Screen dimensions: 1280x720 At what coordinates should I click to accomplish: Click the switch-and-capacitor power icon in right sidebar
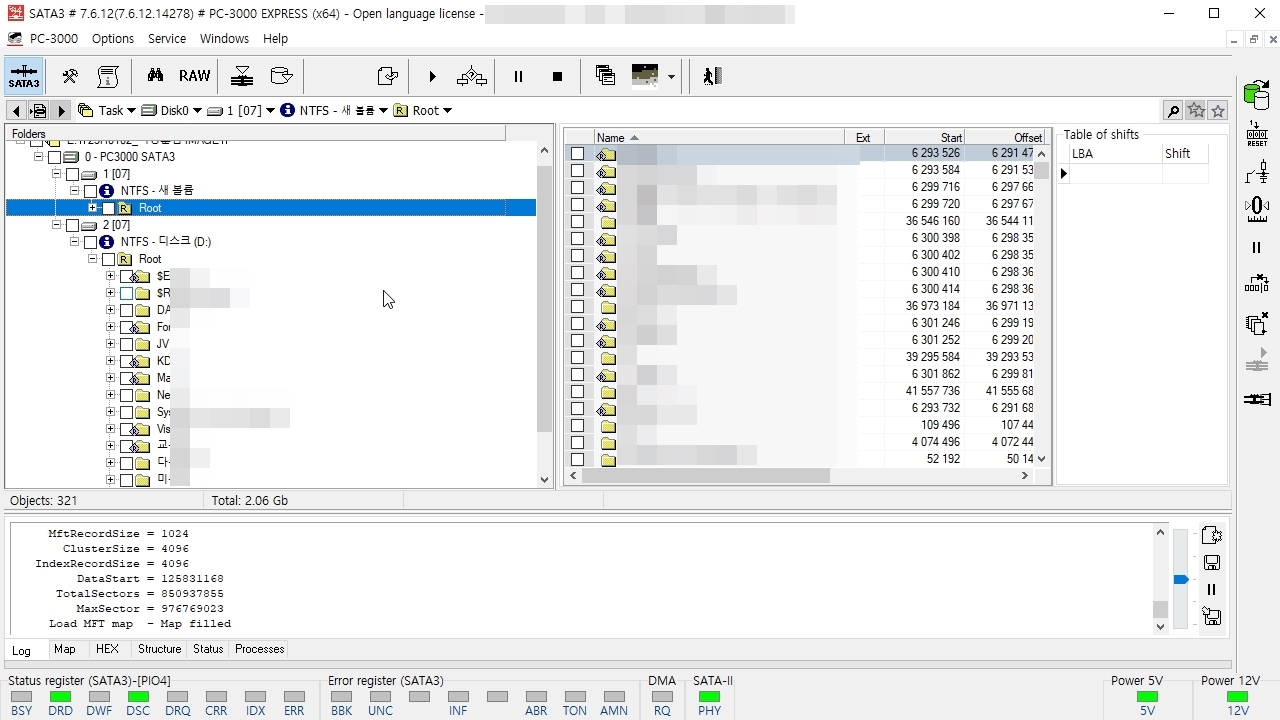1257,171
